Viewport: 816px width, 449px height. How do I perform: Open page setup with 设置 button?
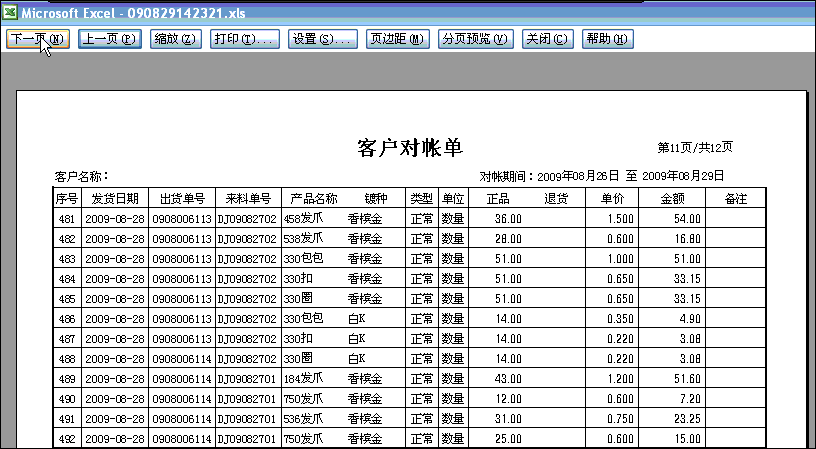(323, 39)
